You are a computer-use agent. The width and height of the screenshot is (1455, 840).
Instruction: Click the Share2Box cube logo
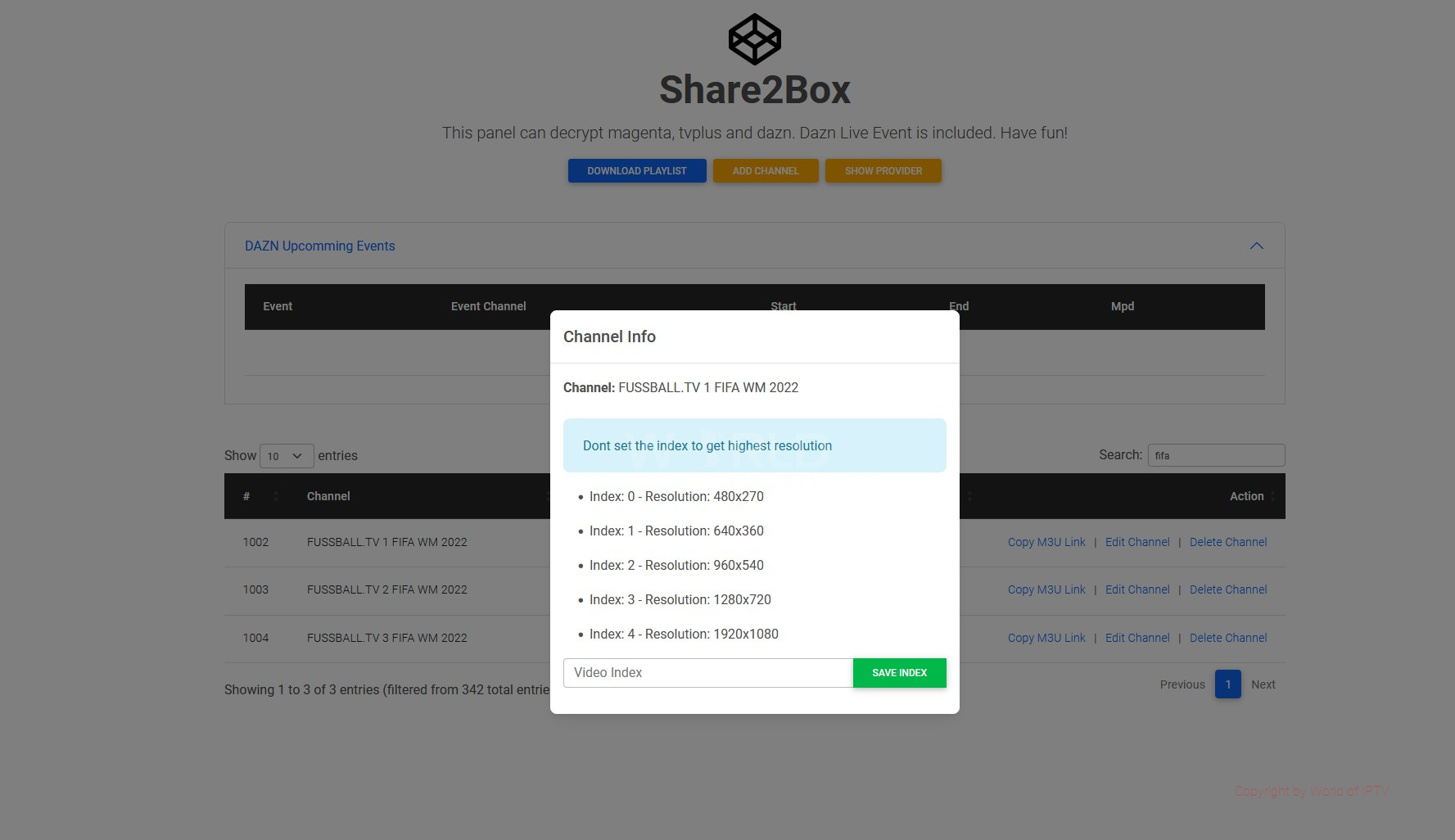(754, 39)
